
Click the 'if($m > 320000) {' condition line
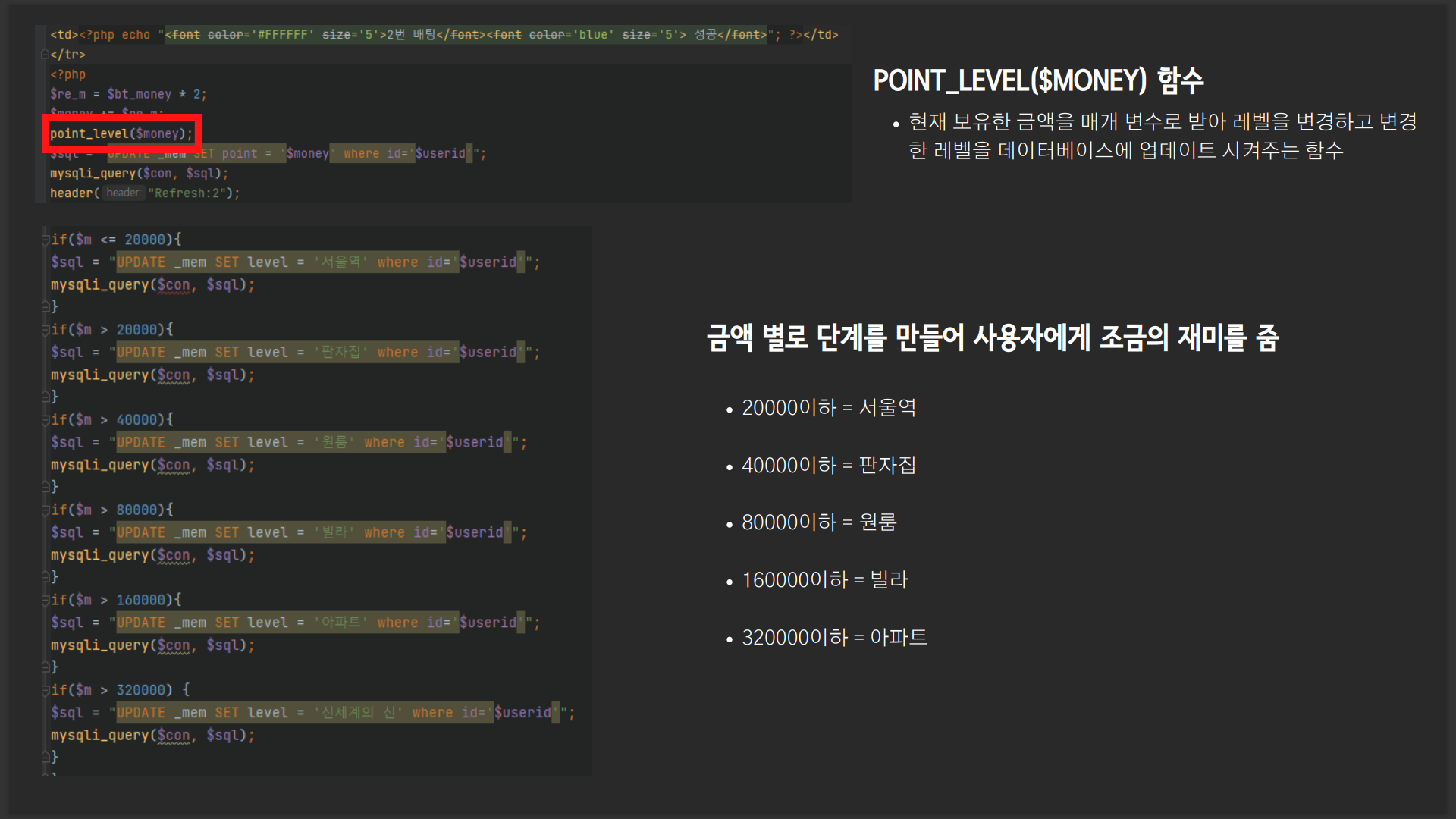click(x=120, y=690)
